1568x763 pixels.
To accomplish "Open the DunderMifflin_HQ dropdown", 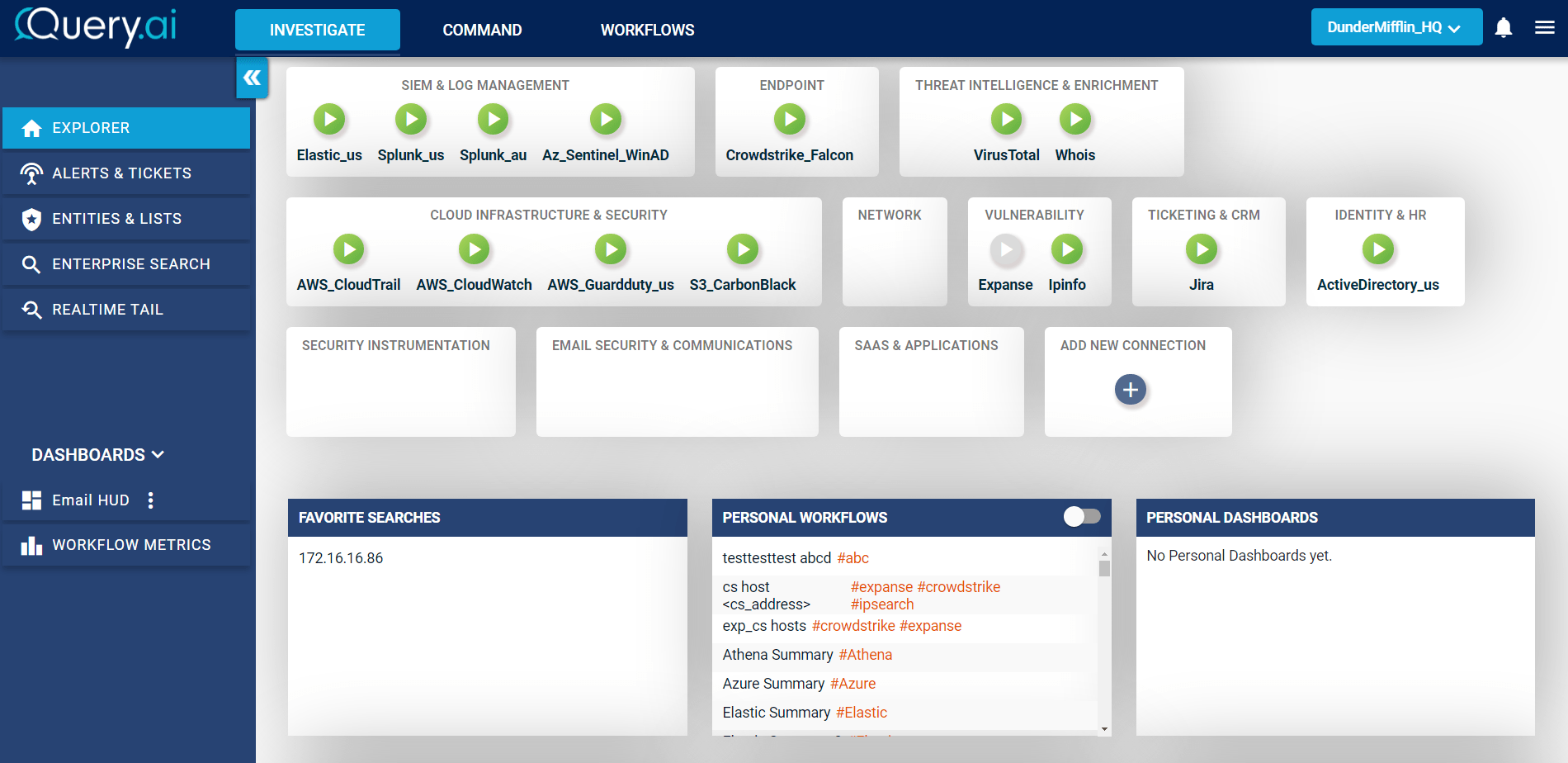I will tap(1396, 28).
